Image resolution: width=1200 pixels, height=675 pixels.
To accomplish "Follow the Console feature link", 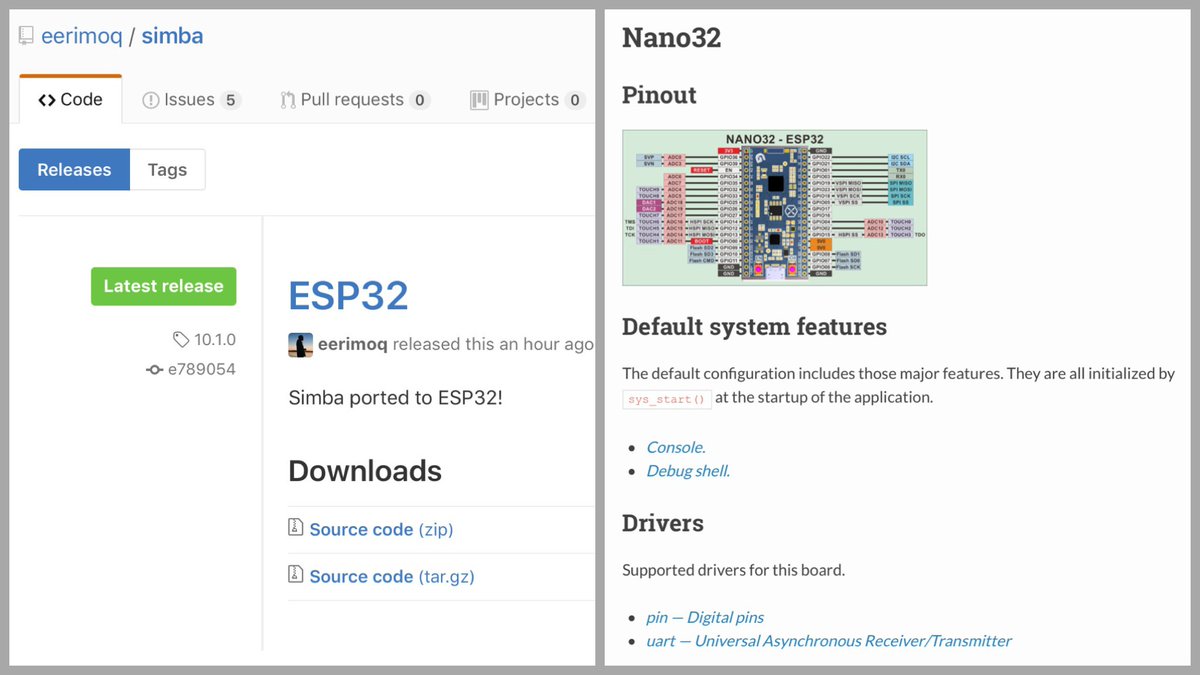I will point(675,447).
